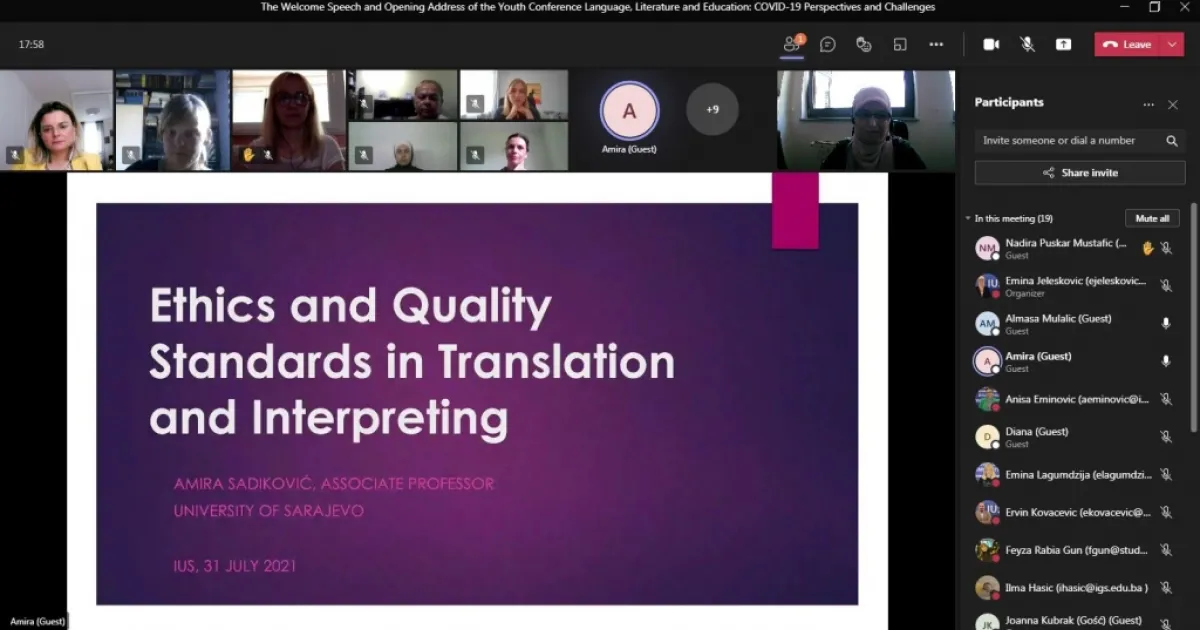The image size is (1200, 630).
Task: Select Amira (Guest) in participants list
Action: 1038,361
